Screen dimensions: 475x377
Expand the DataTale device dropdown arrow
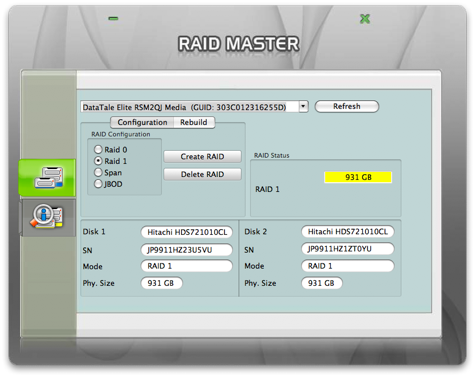click(303, 107)
